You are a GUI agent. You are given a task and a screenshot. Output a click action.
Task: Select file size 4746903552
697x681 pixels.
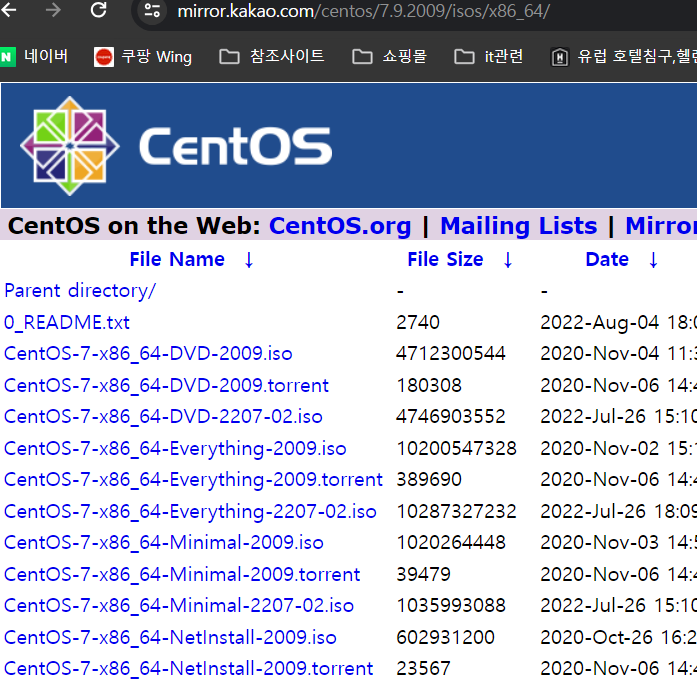(x=451, y=417)
